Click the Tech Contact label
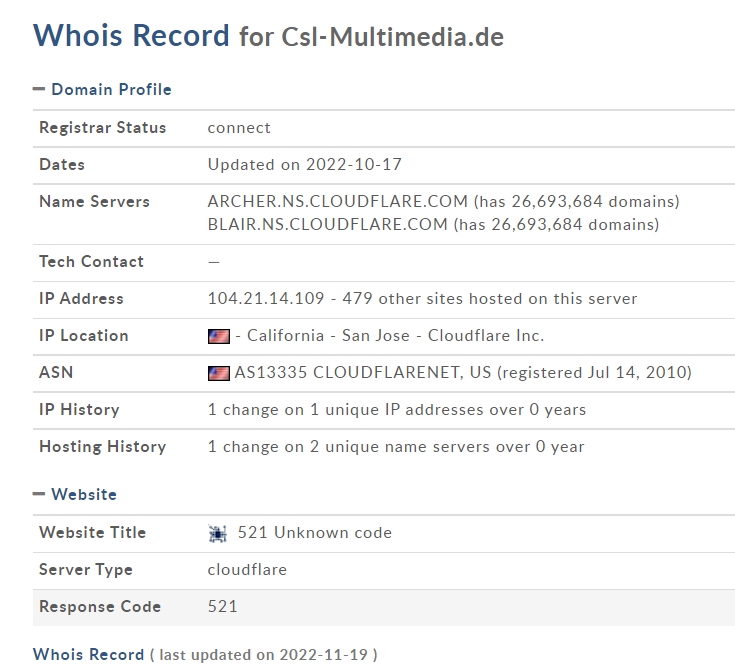Image resolution: width=735 pixels, height=671 pixels. pos(91,262)
